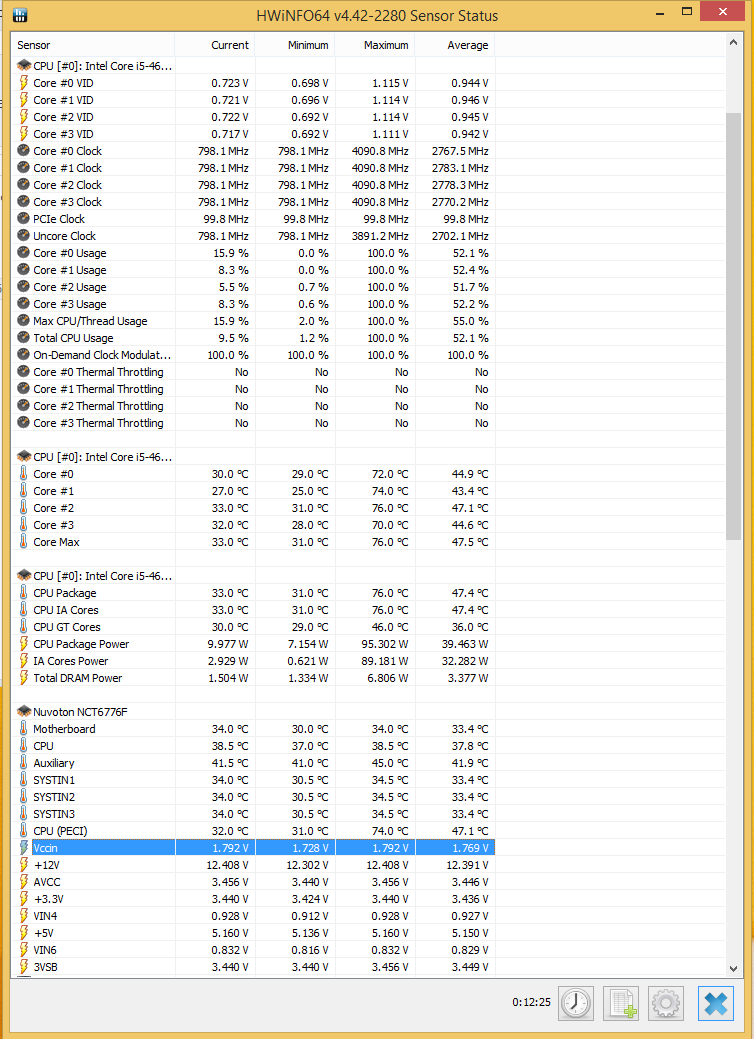
Task: Click the Sensor column header
Action: (x=93, y=45)
